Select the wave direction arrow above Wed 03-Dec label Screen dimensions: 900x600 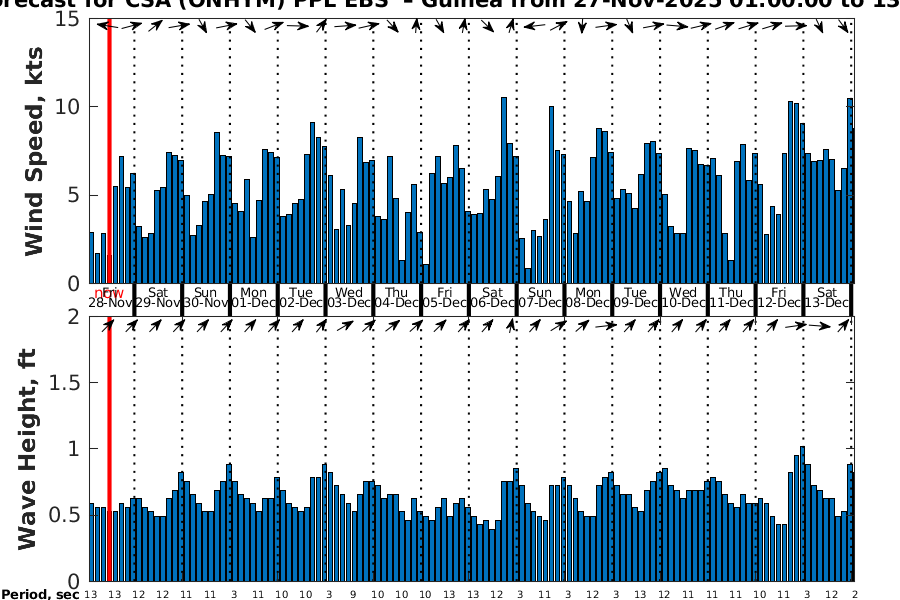pos(345,325)
